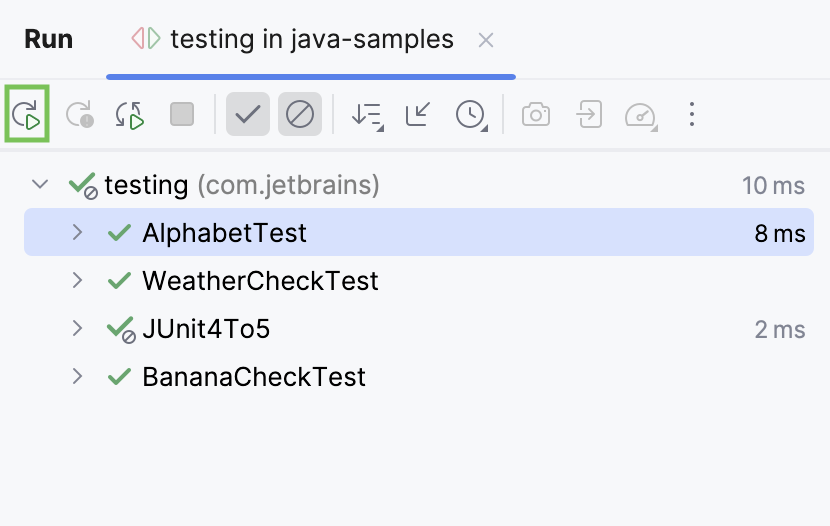This screenshot has width=830, height=526.
Task: Click the Import Tests icon
Action: pos(589,115)
